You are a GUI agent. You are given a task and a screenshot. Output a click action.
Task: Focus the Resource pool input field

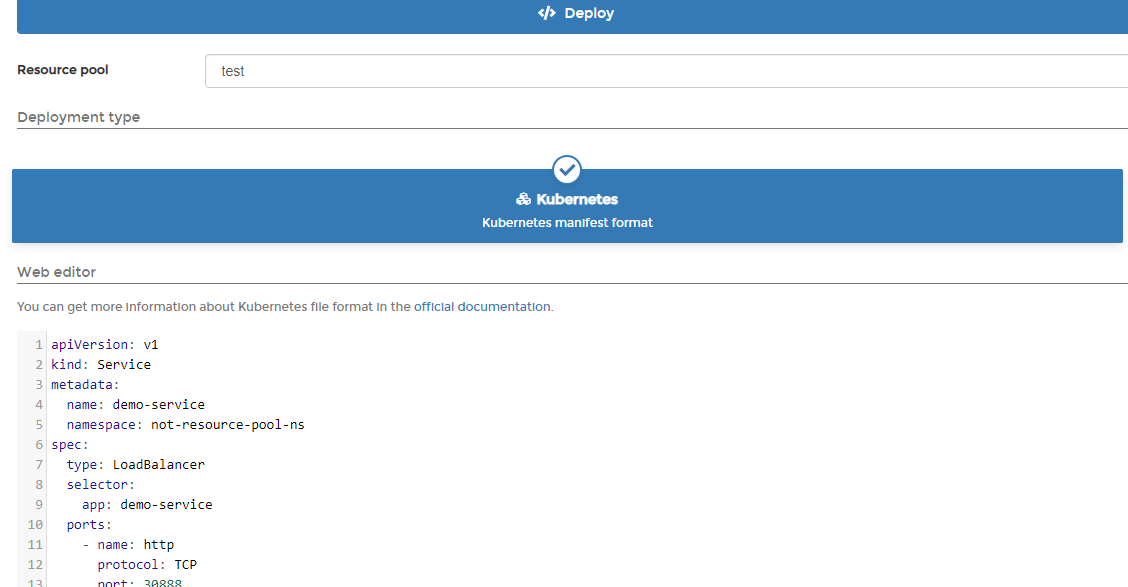666,71
